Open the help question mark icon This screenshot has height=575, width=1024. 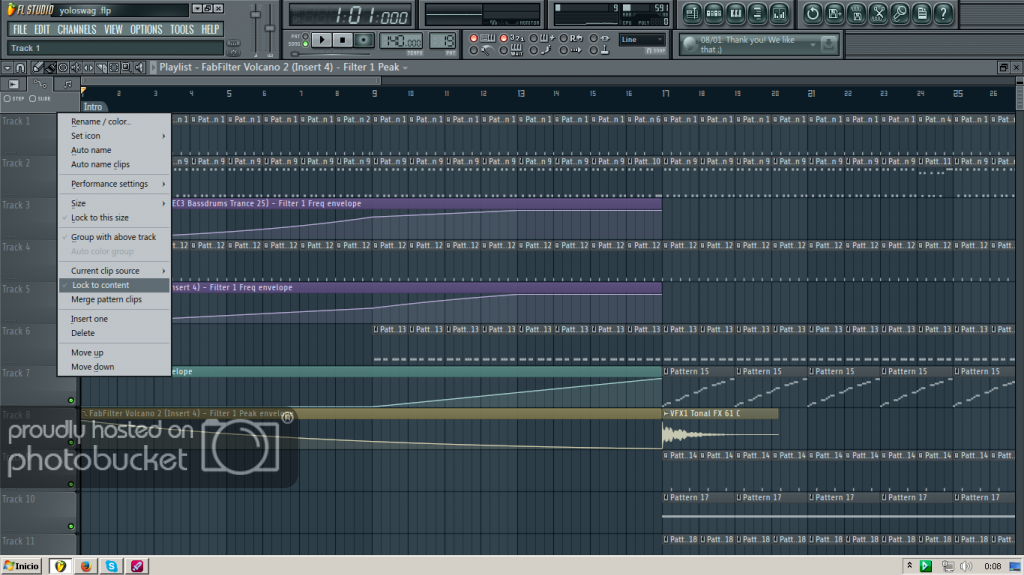click(x=943, y=14)
